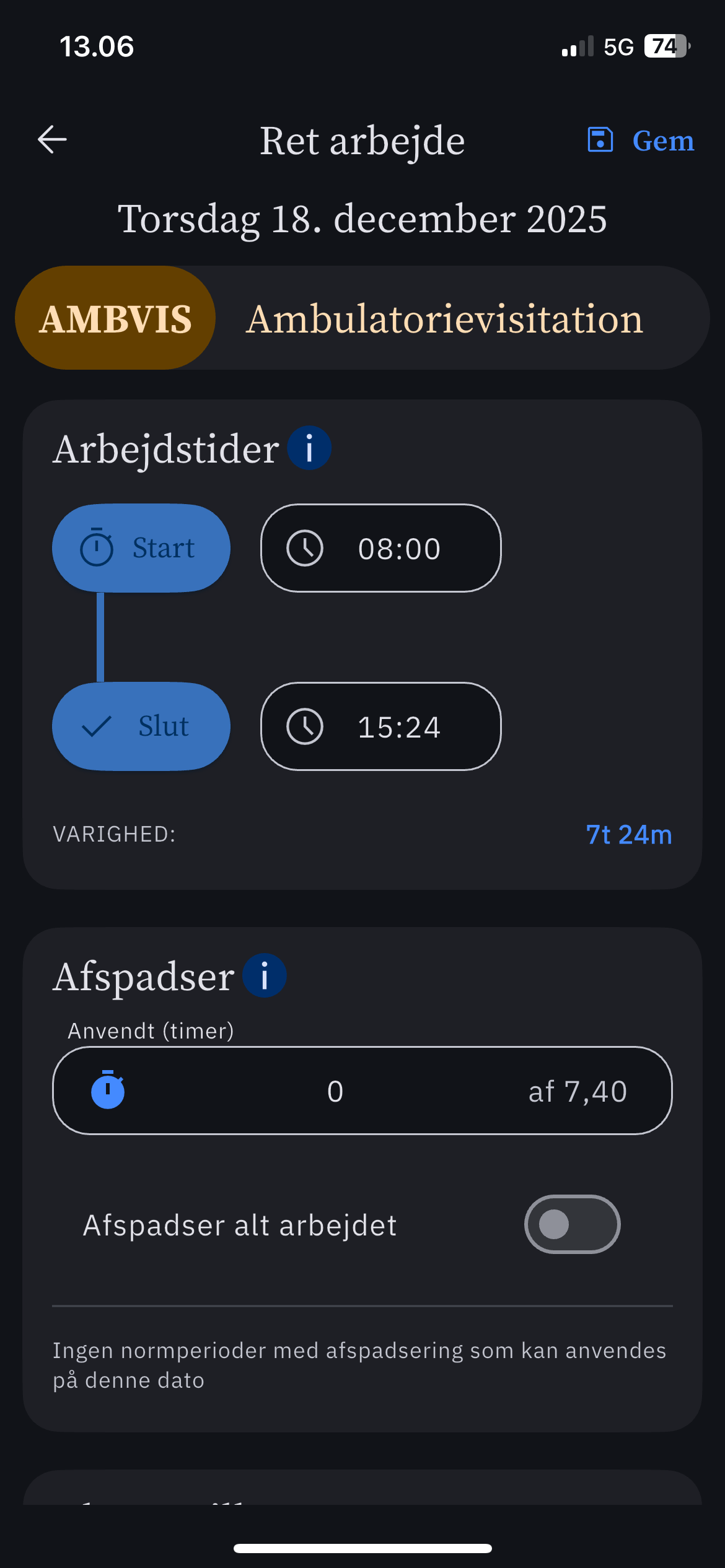Tap the clock icon beside 15:24
This screenshot has width=725, height=1568.
305,726
